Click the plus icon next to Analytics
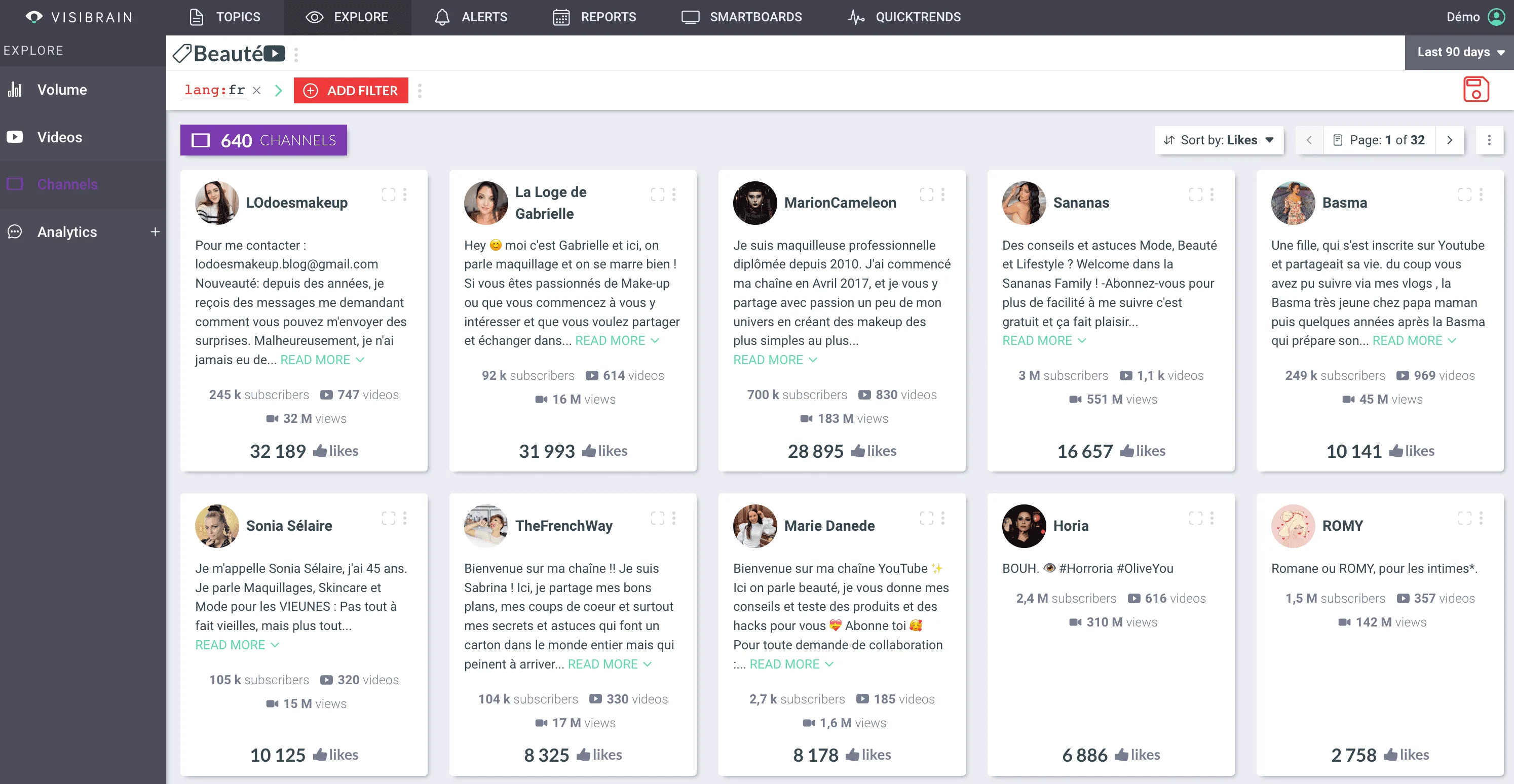 [155, 232]
